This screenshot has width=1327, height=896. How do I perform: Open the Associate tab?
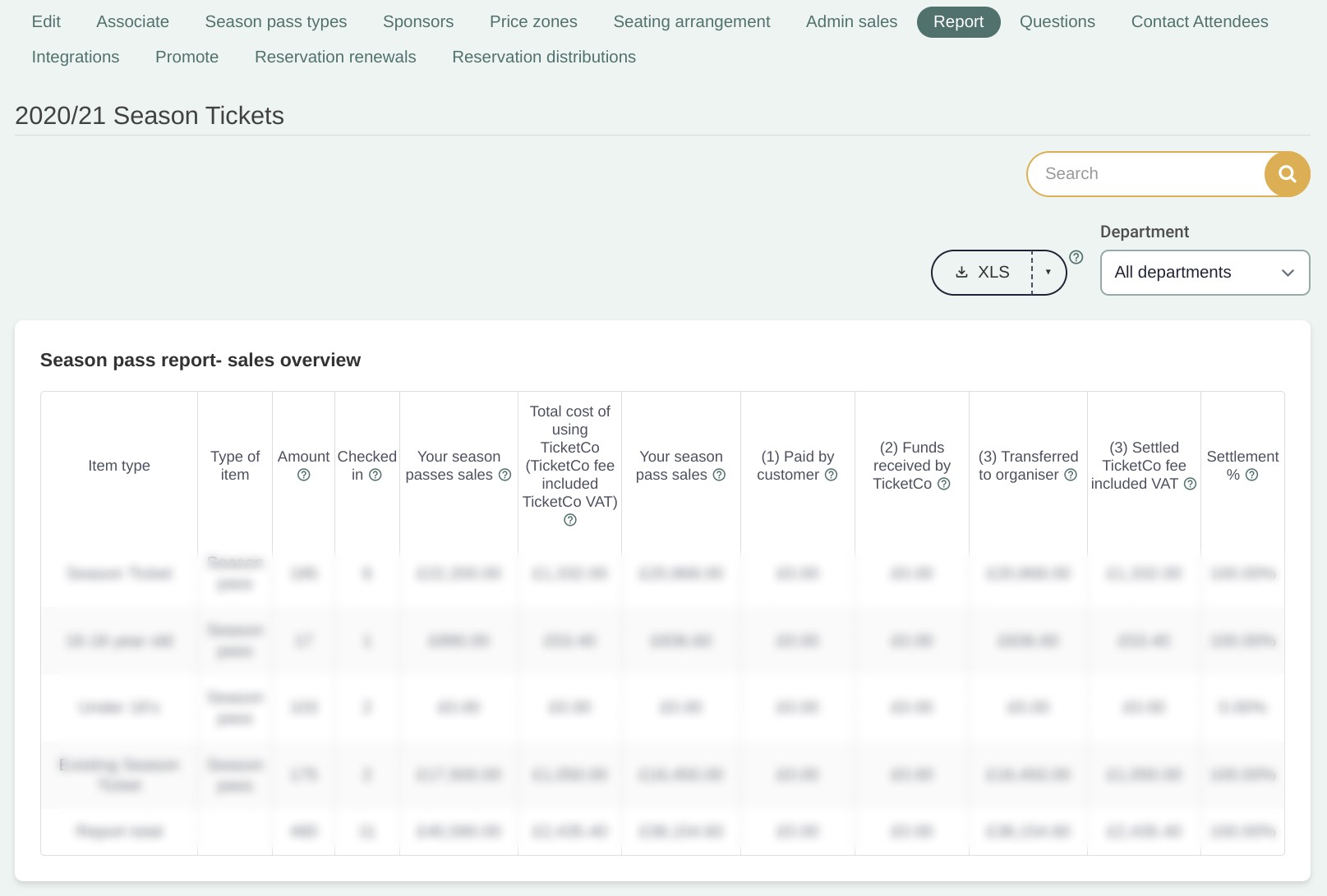(x=132, y=22)
